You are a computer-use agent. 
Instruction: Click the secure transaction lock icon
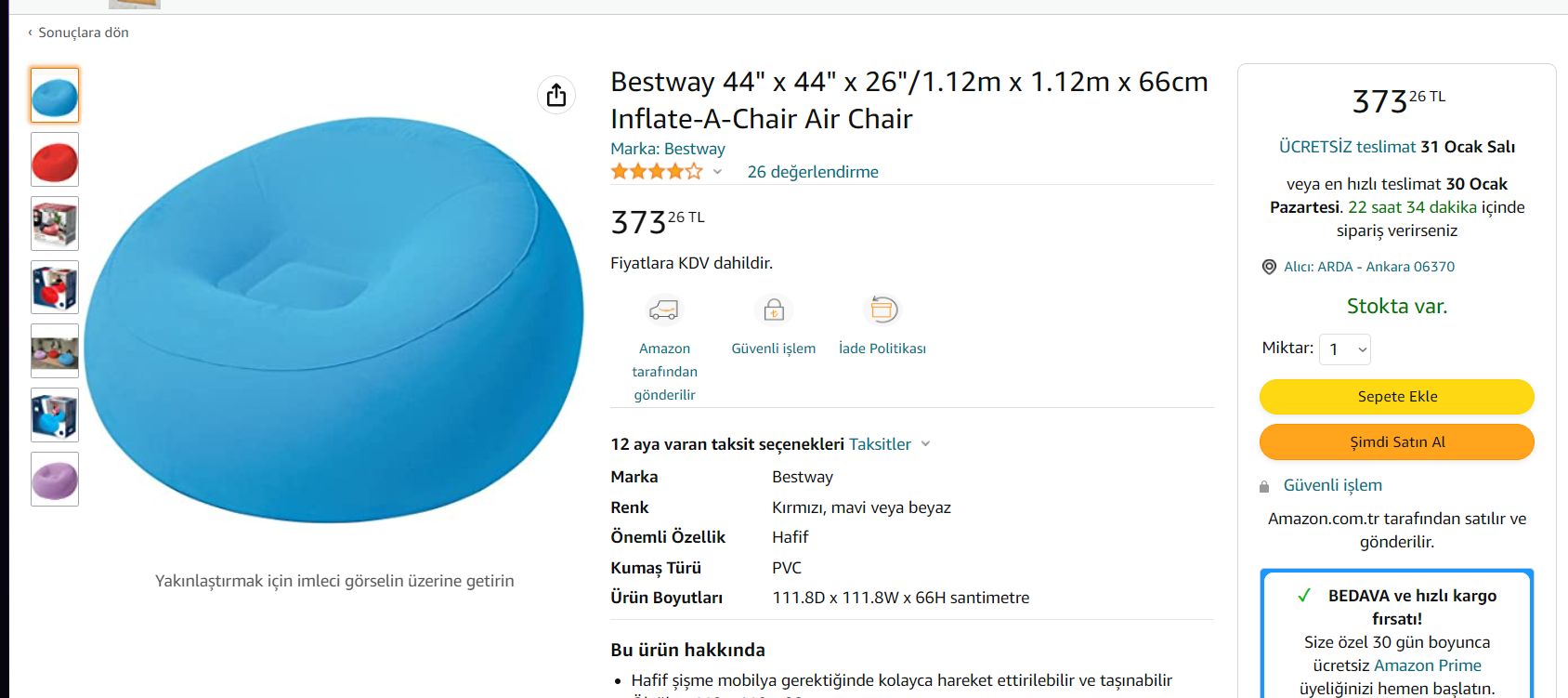(774, 309)
